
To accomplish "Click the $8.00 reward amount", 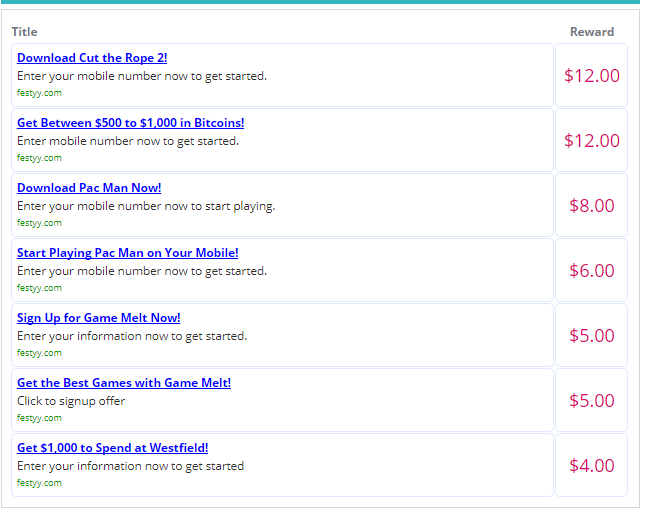I will (591, 206).
